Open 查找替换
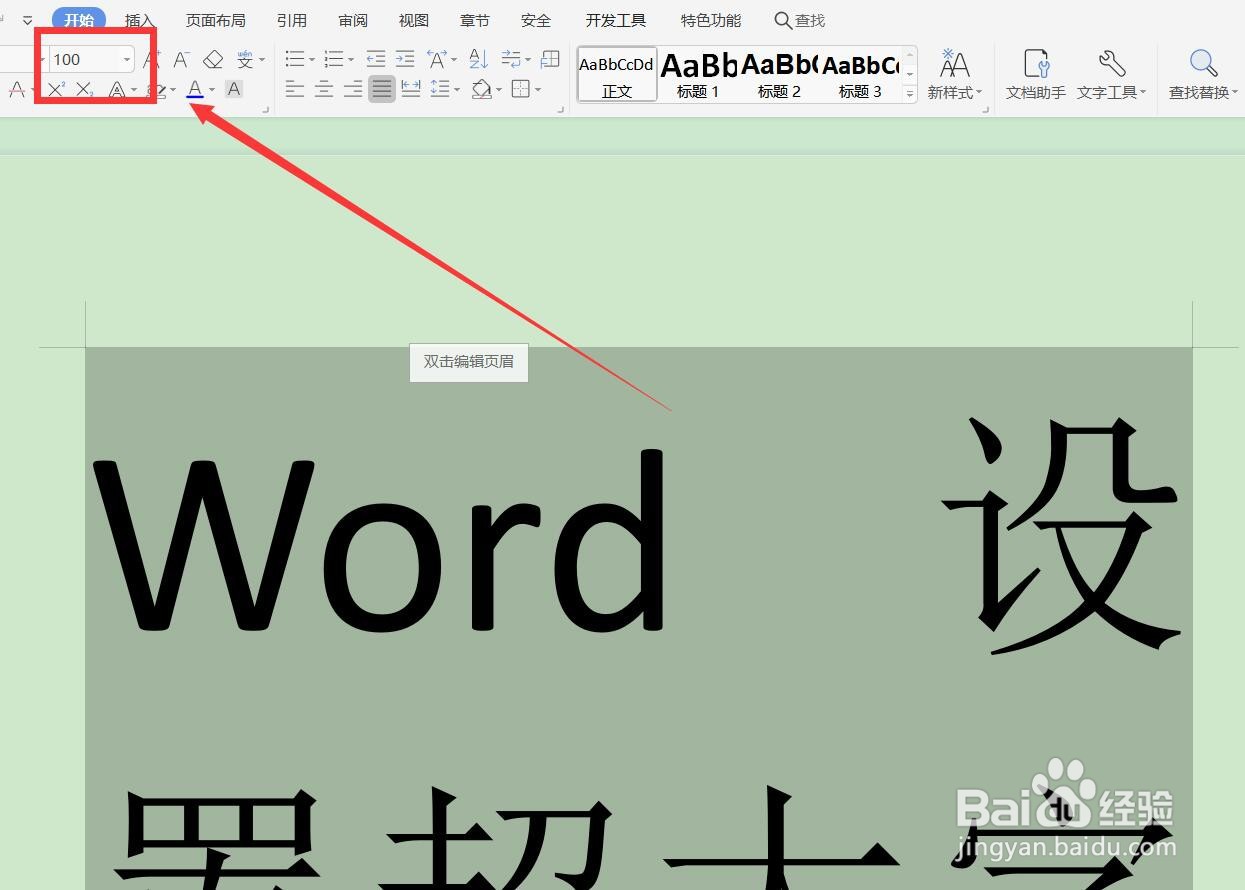Viewport: 1245px width, 890px height. [1204, 74]
